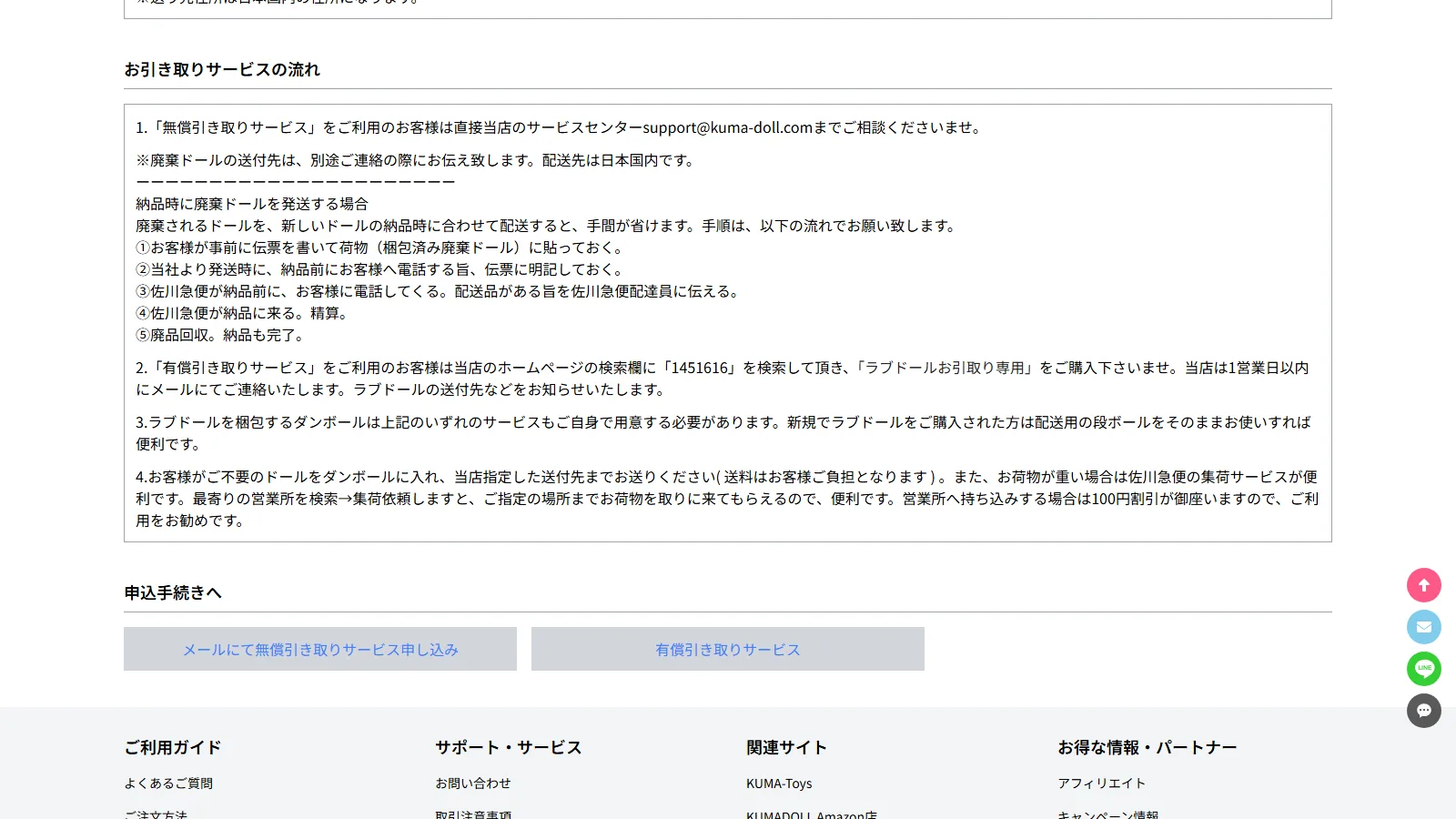Click 関連サイト footer heading
Viewport: 1456px width, 819px height.
tap(786, 747)
